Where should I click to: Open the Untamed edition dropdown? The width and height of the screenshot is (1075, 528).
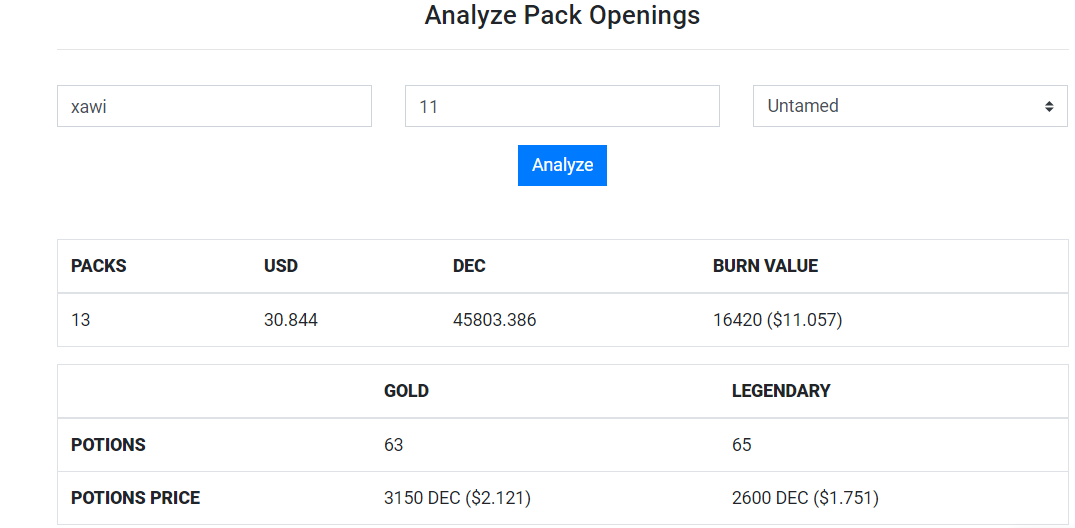(910, 106)
